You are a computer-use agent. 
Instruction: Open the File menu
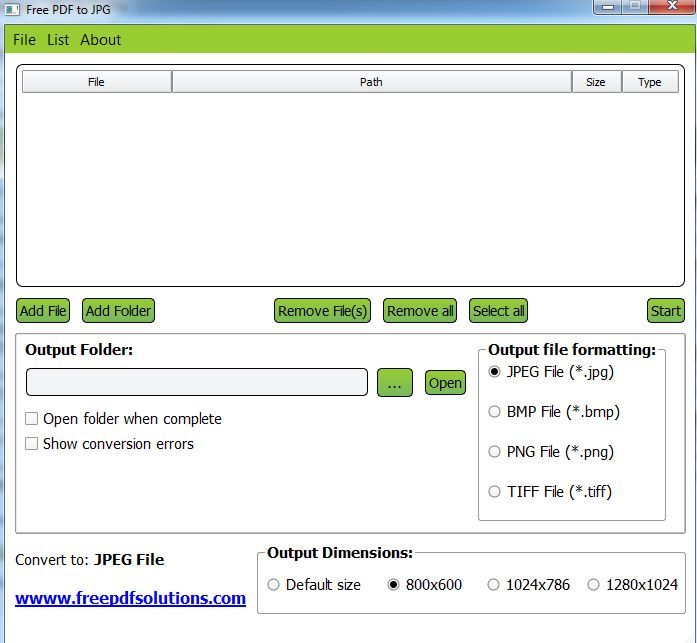click(24, 40)
